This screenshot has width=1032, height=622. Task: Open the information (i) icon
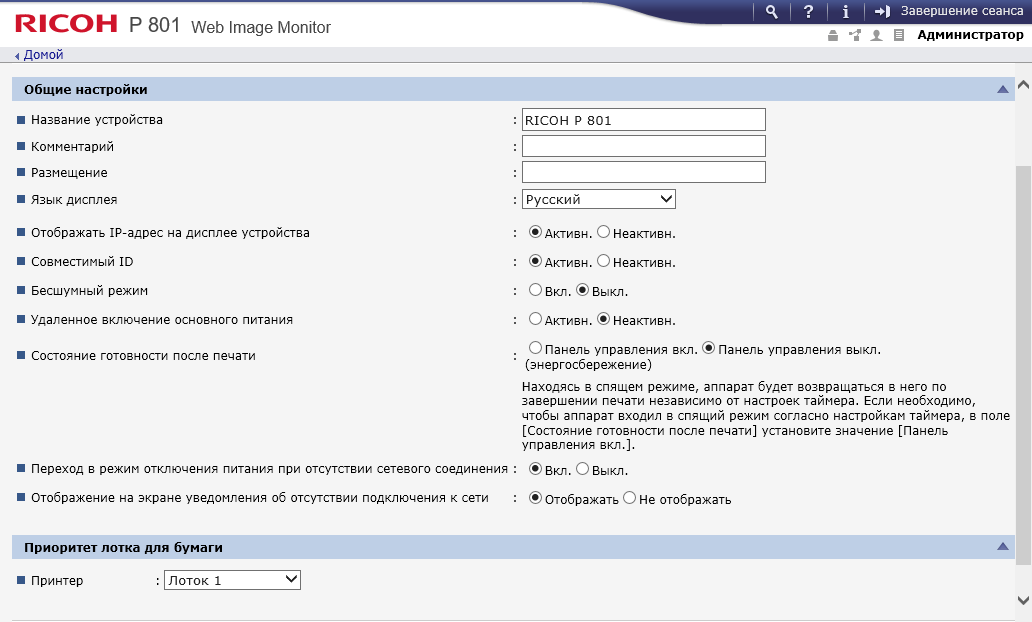(845, 12)
